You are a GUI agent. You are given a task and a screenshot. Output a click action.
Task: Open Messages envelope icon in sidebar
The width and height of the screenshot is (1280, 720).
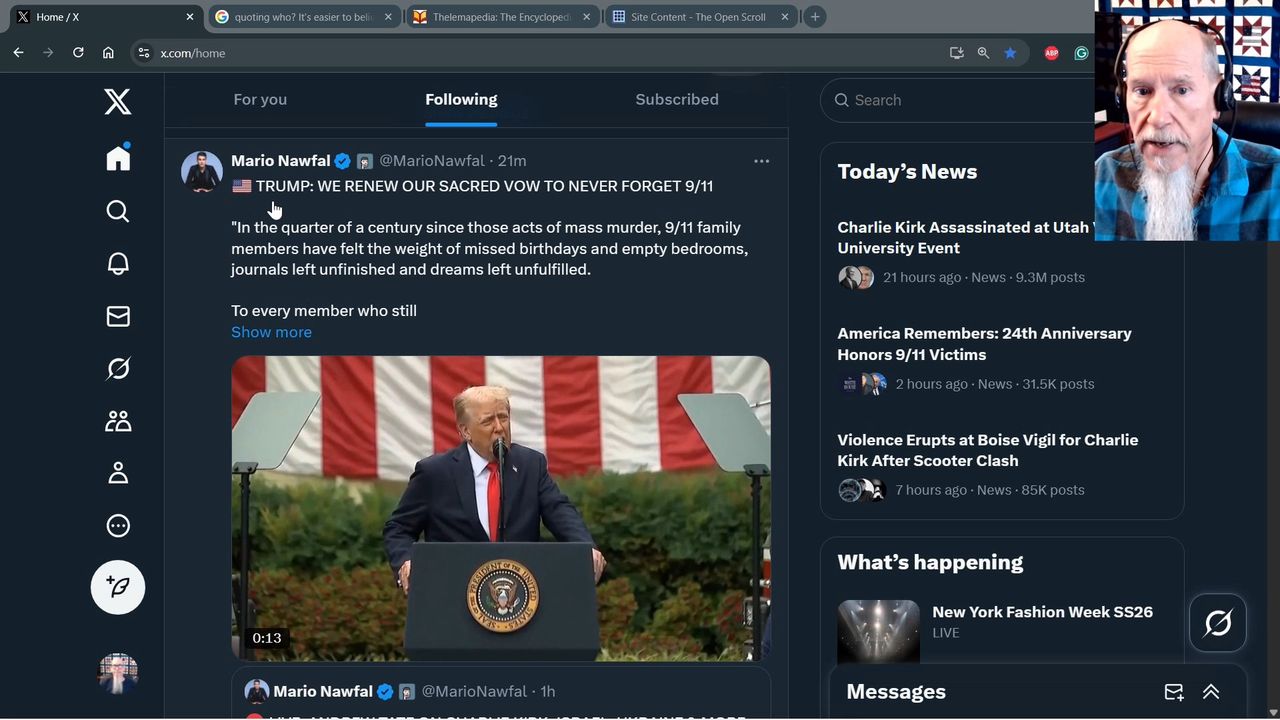point(118,316)
